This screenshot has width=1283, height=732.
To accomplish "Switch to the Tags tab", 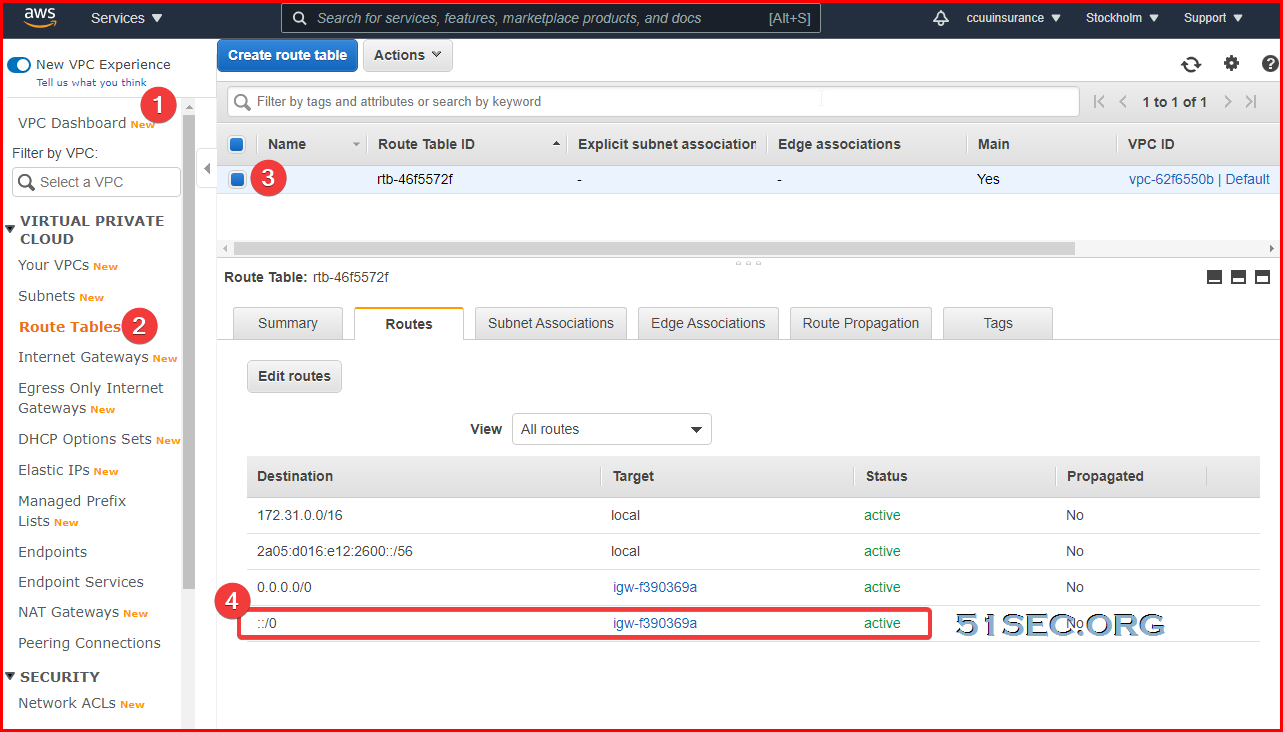I will (998, 323).
